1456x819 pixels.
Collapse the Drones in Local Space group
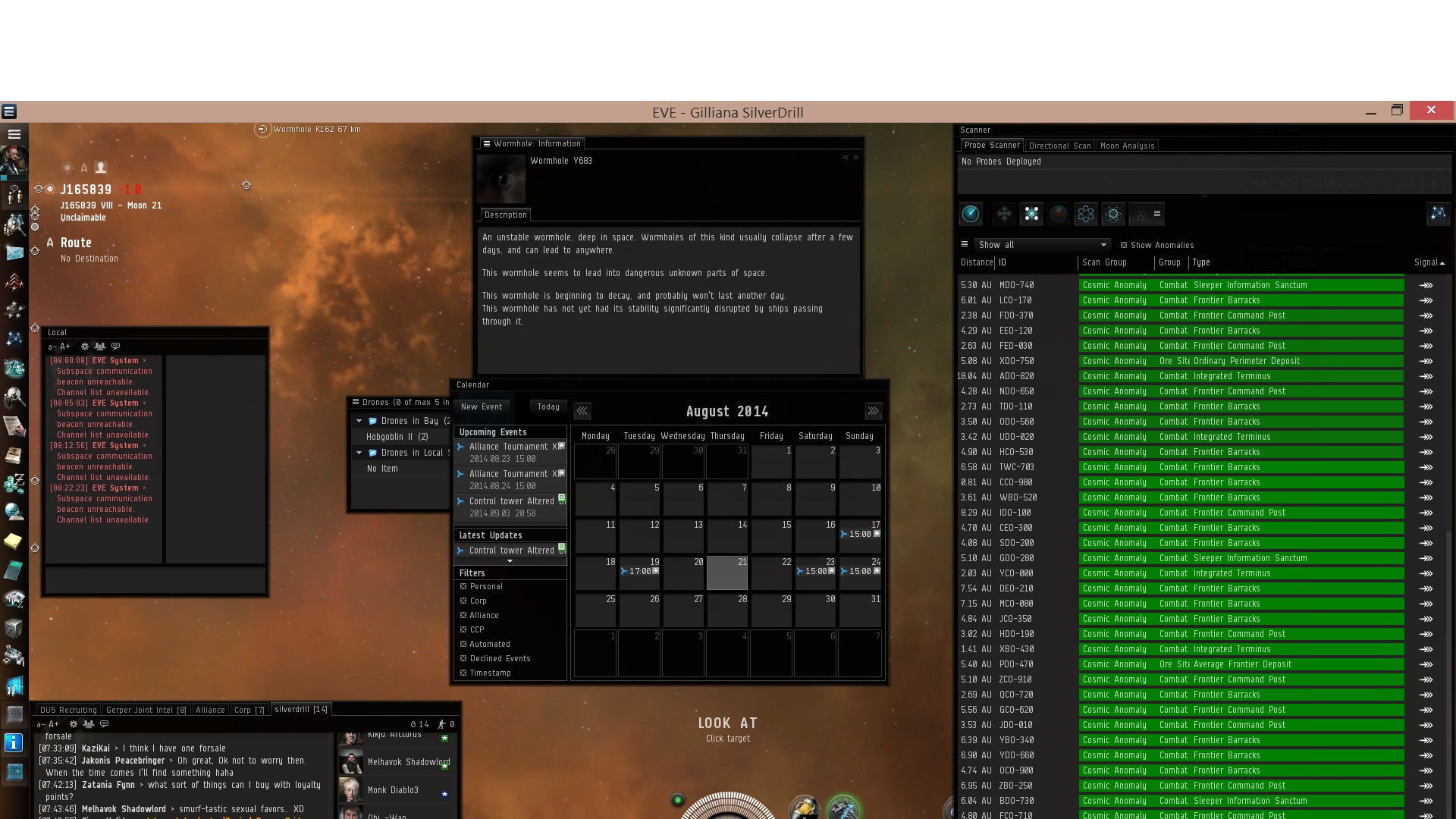click(359, 453)
